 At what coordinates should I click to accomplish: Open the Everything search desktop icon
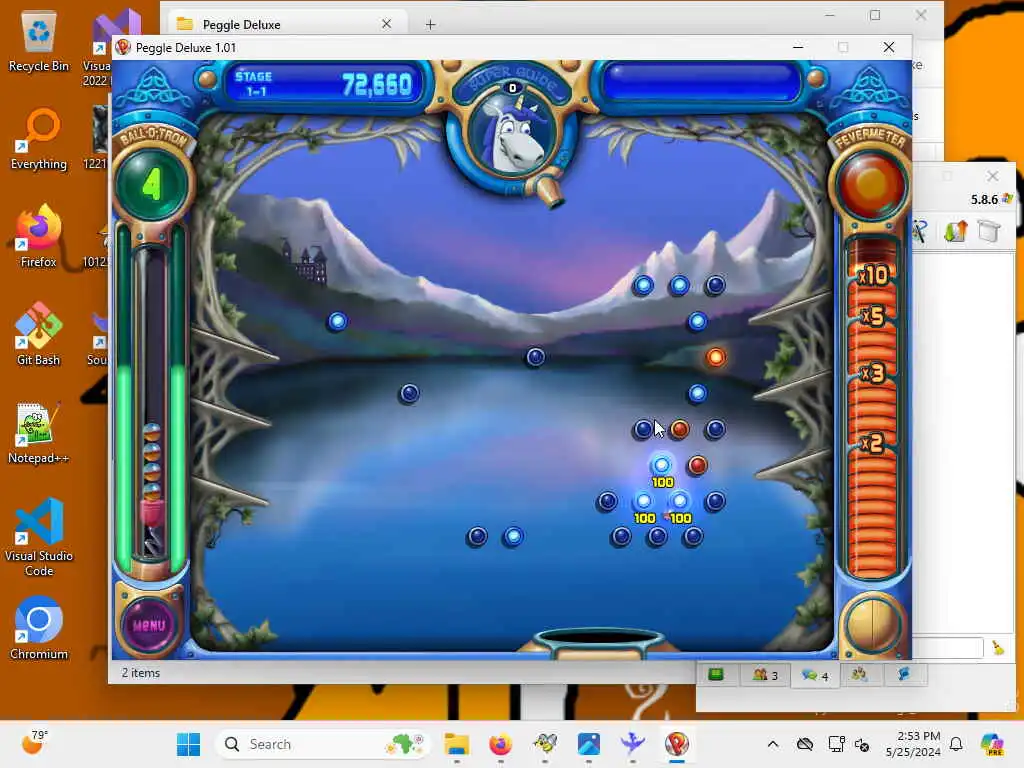(x=39, y=139)
